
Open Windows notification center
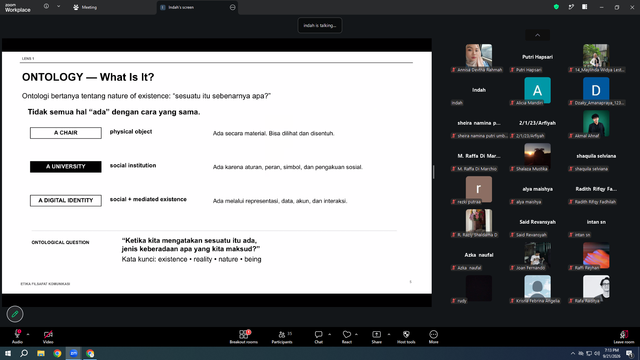tap(630, 353)
